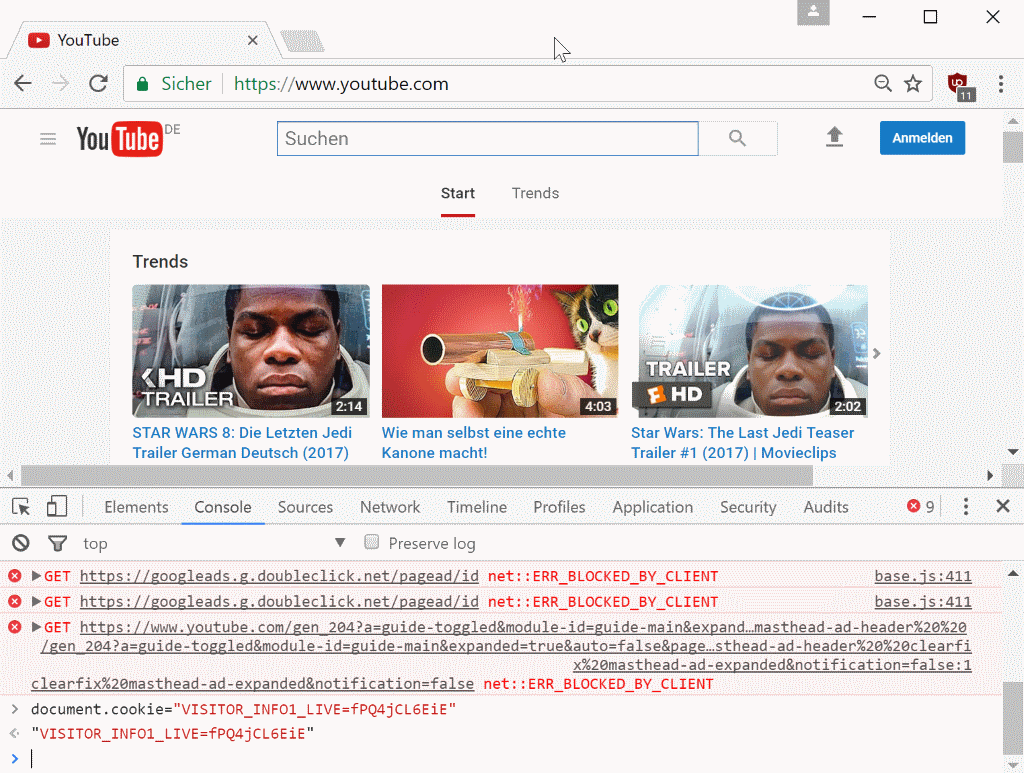This screenshot has height=773, width=1024.
Task: Open the Sources tab
Action: tap(305, 507)
